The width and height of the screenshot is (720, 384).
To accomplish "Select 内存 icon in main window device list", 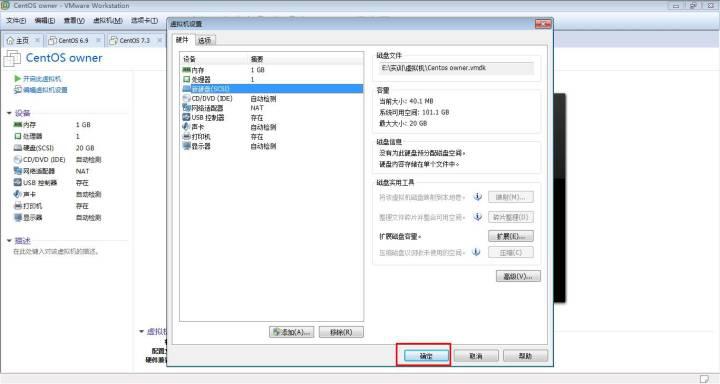I will tap(17, 125).
